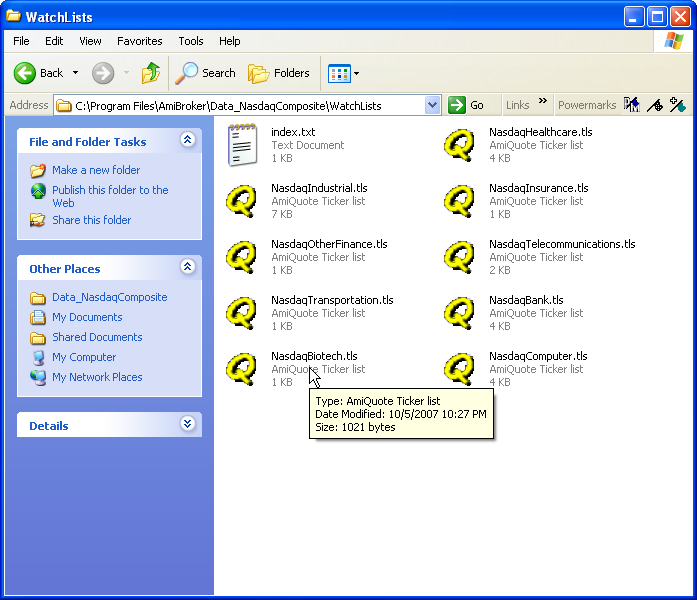The height and width of the screenshot is (600, 697).
Task: Expand the Details panel
Action: click(x=187, y=425)
